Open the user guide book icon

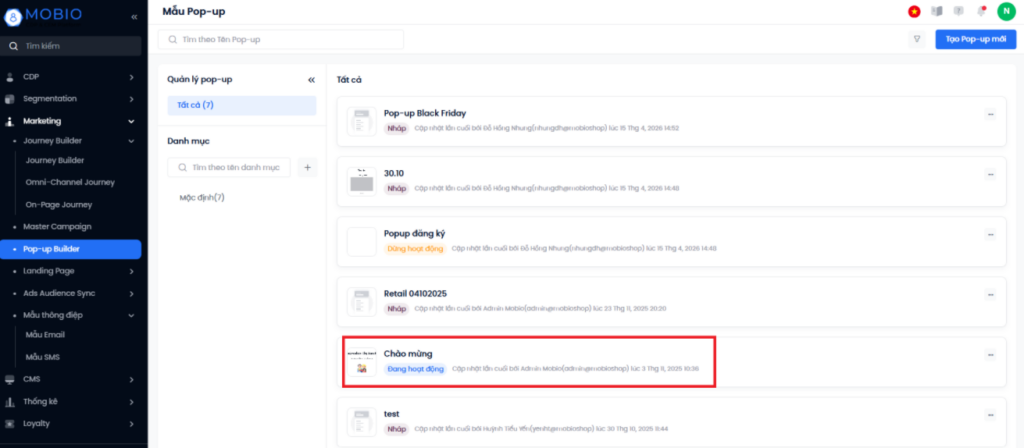pos(937,11)
